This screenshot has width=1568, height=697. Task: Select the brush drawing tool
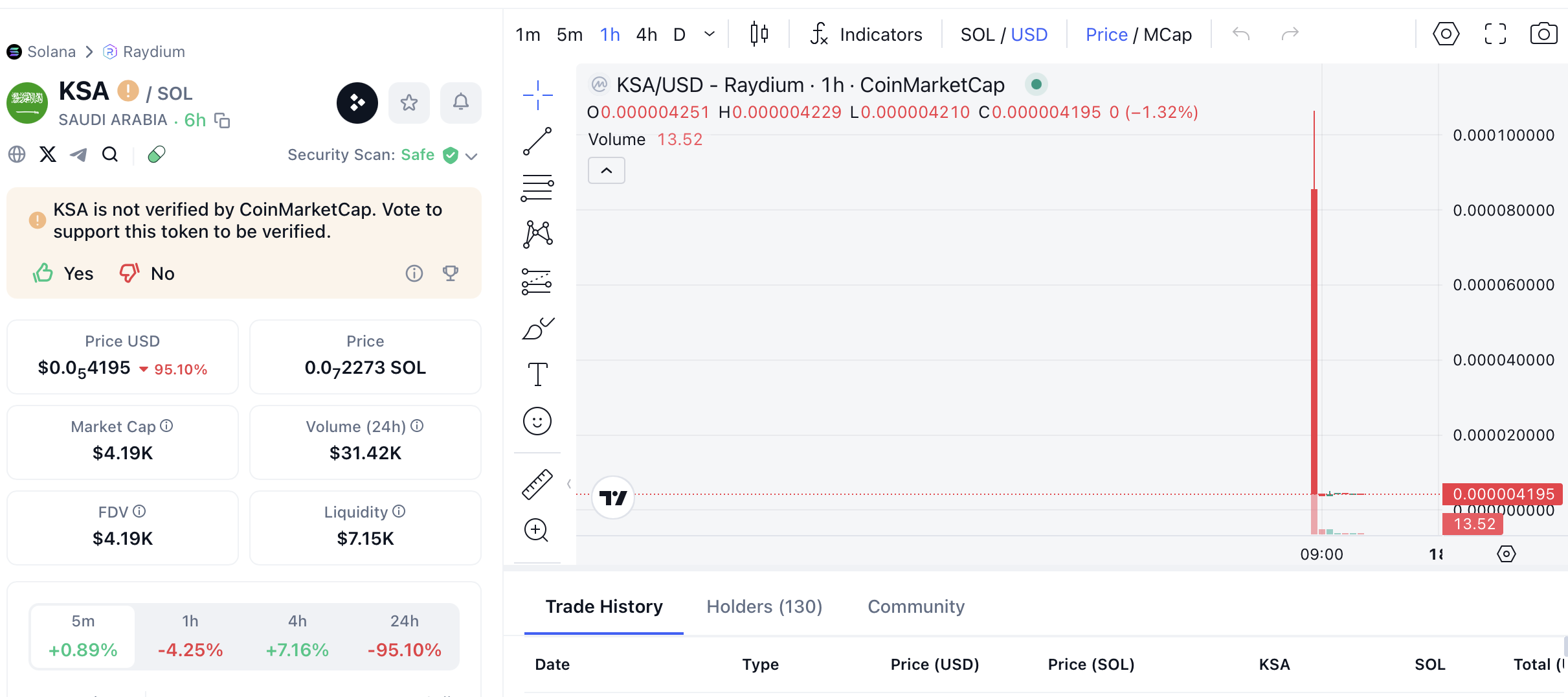[537, 328]
